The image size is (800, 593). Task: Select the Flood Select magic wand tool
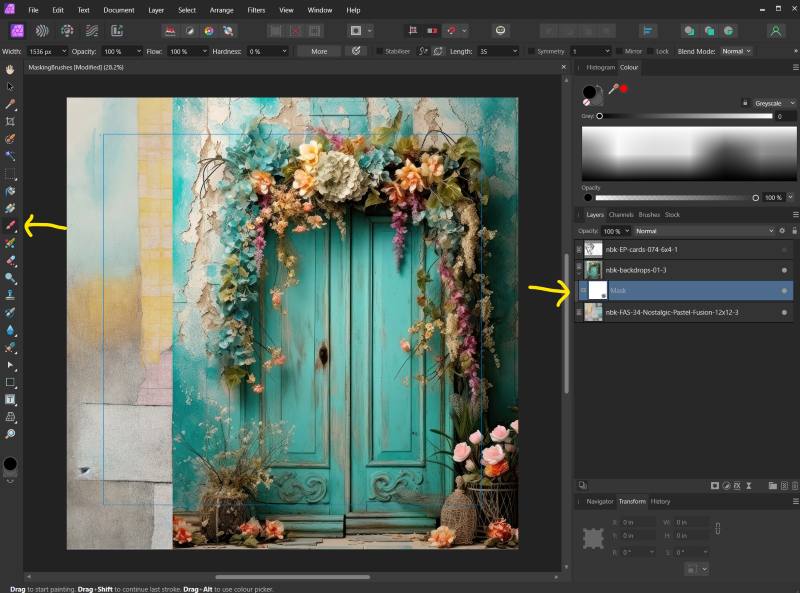tap(10, 156)
